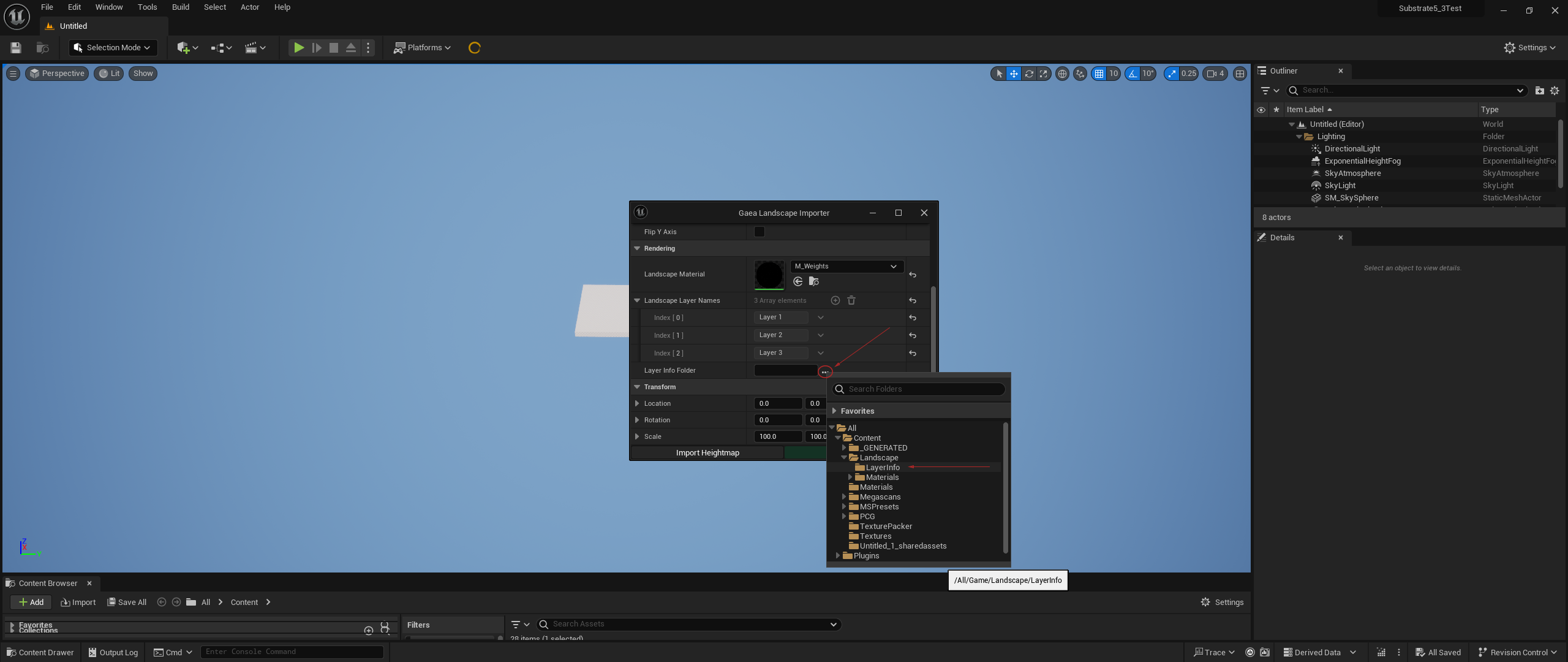Toggle the Flip Y Axis checkbox
The image size is (1568, 662).
pyautogui.click(x=759, y=232)
